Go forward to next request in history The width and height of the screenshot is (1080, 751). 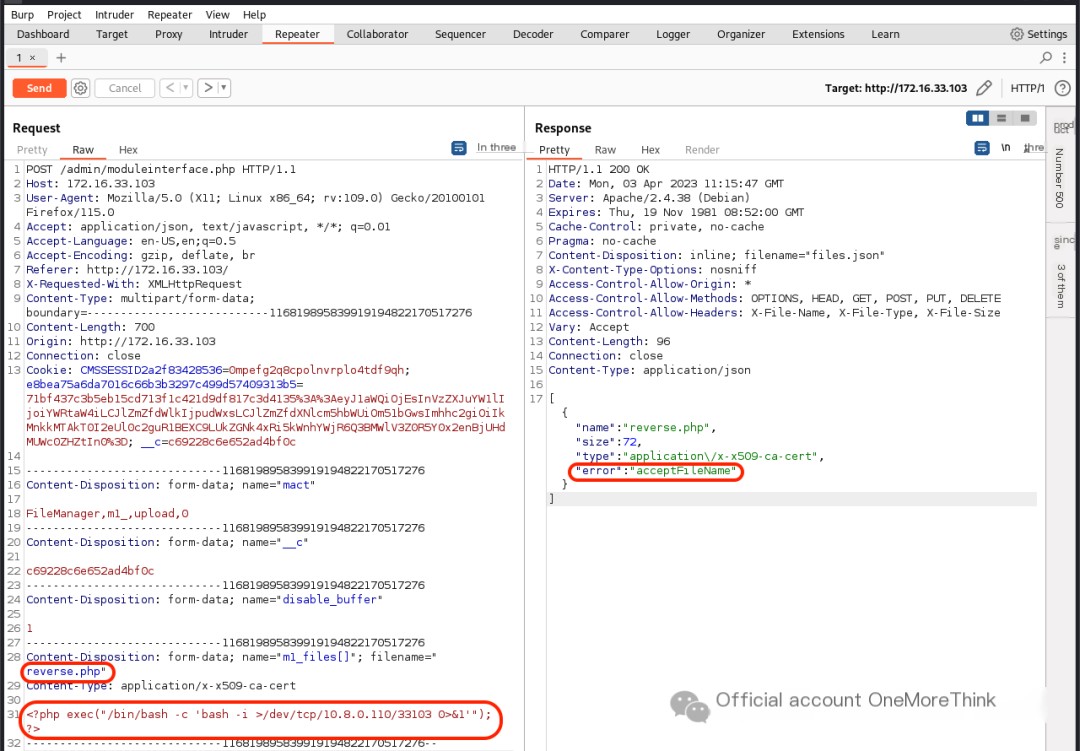(x=208, y=88)
